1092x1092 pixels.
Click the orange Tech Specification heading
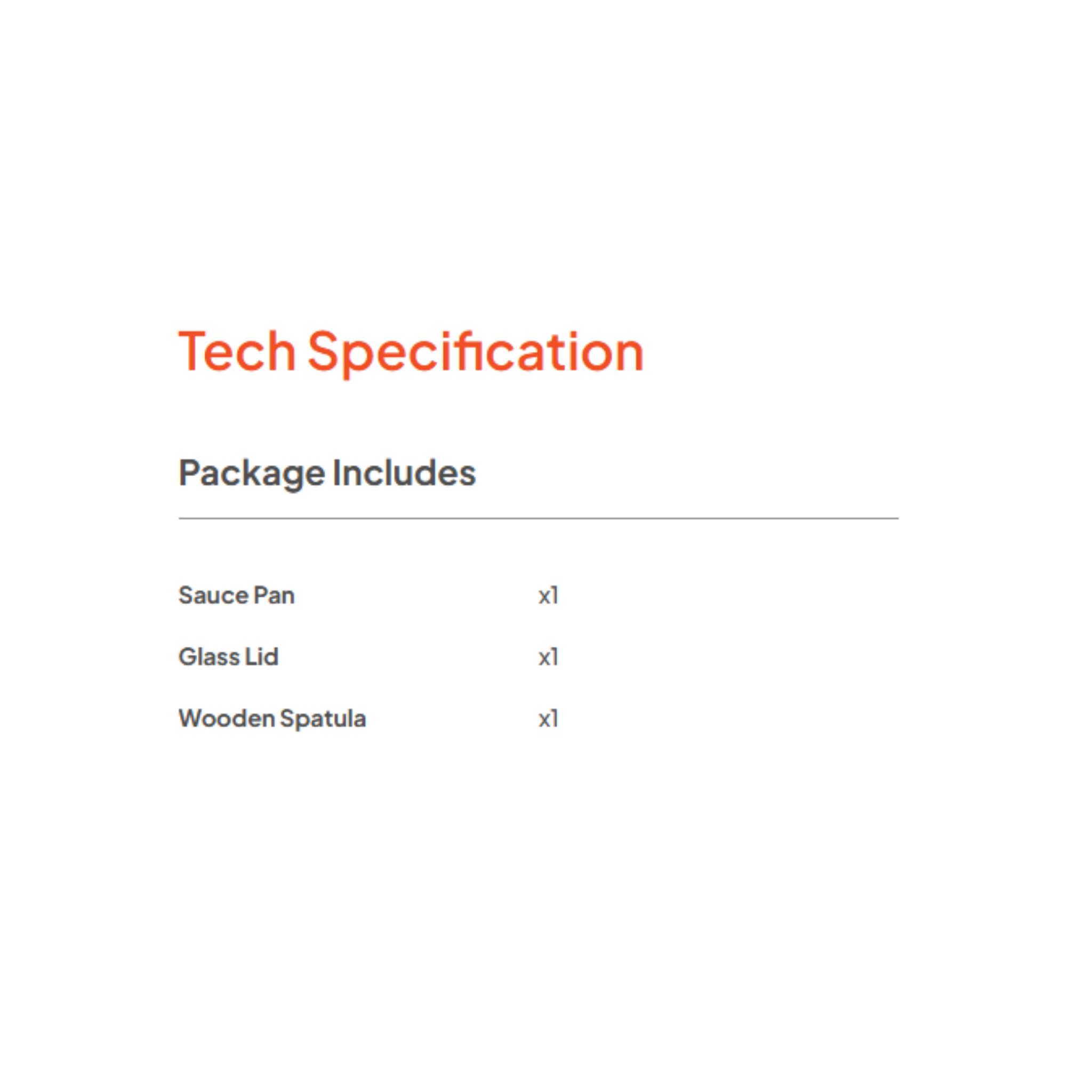click(411, 351)
